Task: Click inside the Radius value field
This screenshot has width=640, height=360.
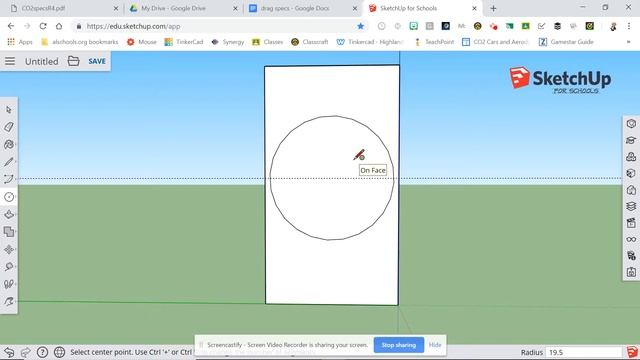Action: (584, 352)
